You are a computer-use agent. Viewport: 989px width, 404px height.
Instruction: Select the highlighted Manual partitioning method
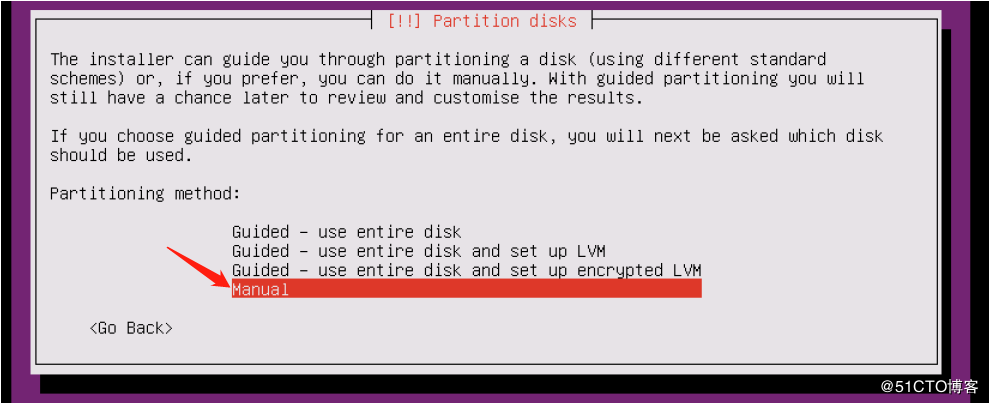point(260,289)
